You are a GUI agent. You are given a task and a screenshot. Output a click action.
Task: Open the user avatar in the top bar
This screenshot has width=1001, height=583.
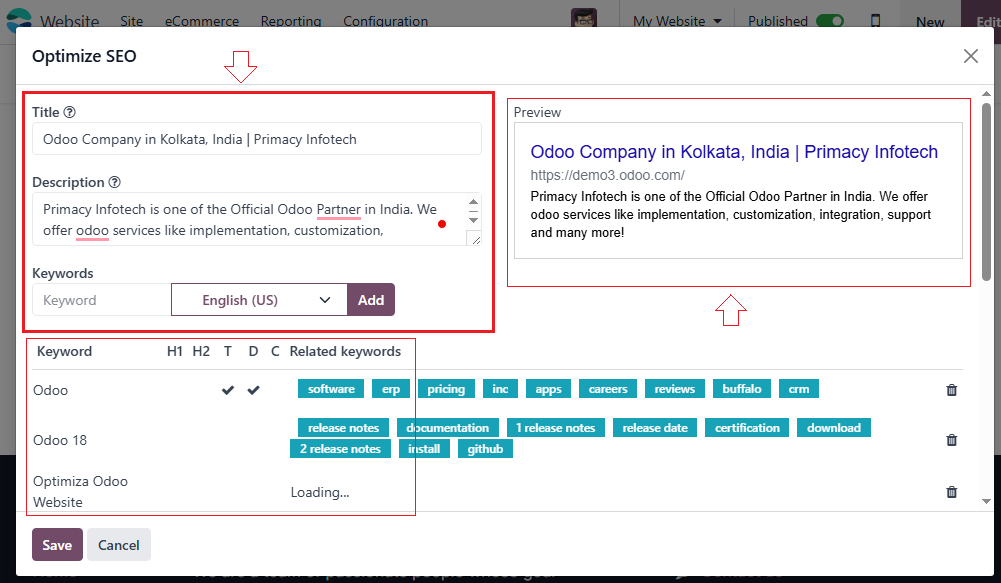(x=584, y=18)
